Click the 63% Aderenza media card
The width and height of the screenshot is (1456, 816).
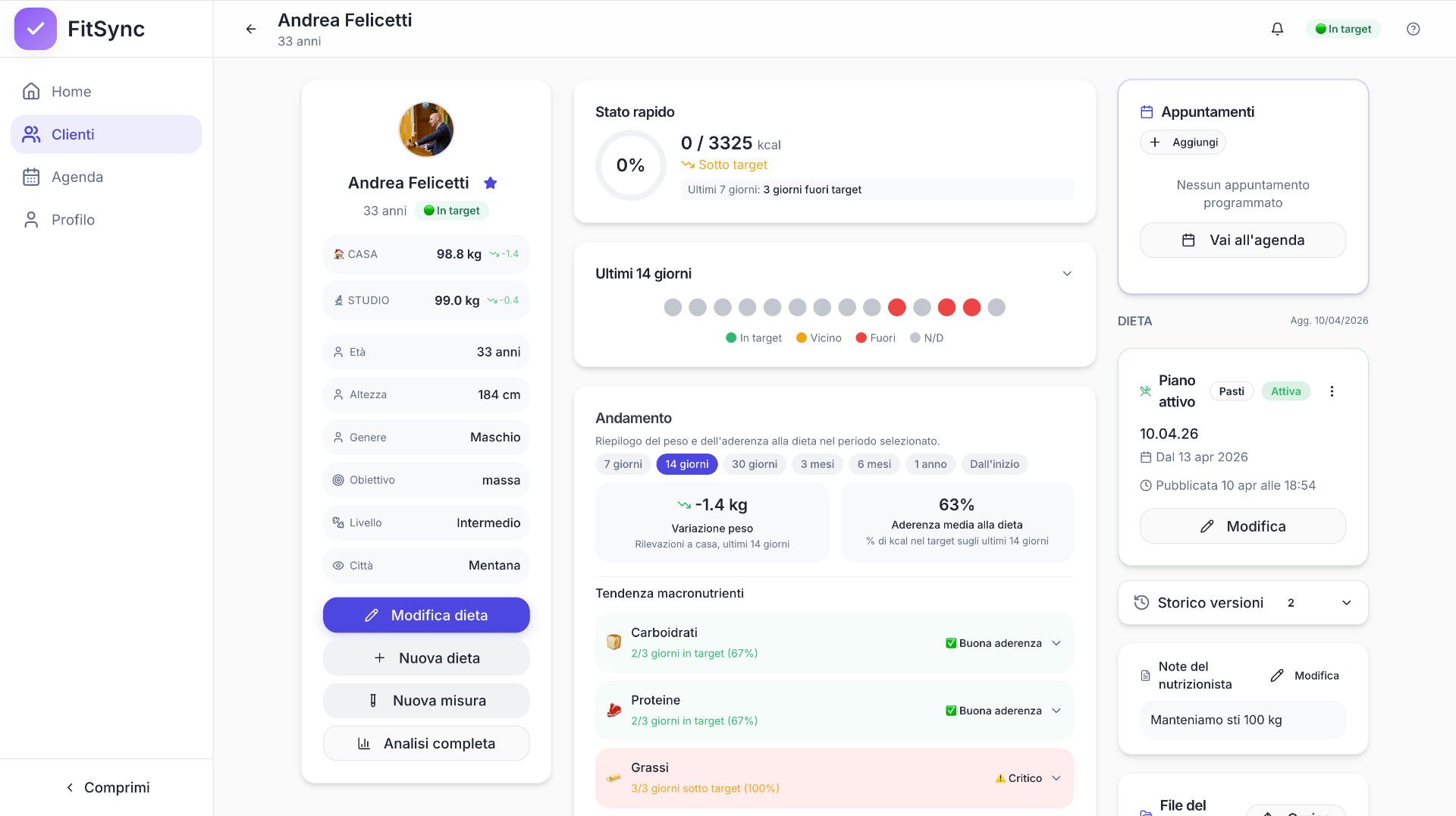[x=957, y=523]
